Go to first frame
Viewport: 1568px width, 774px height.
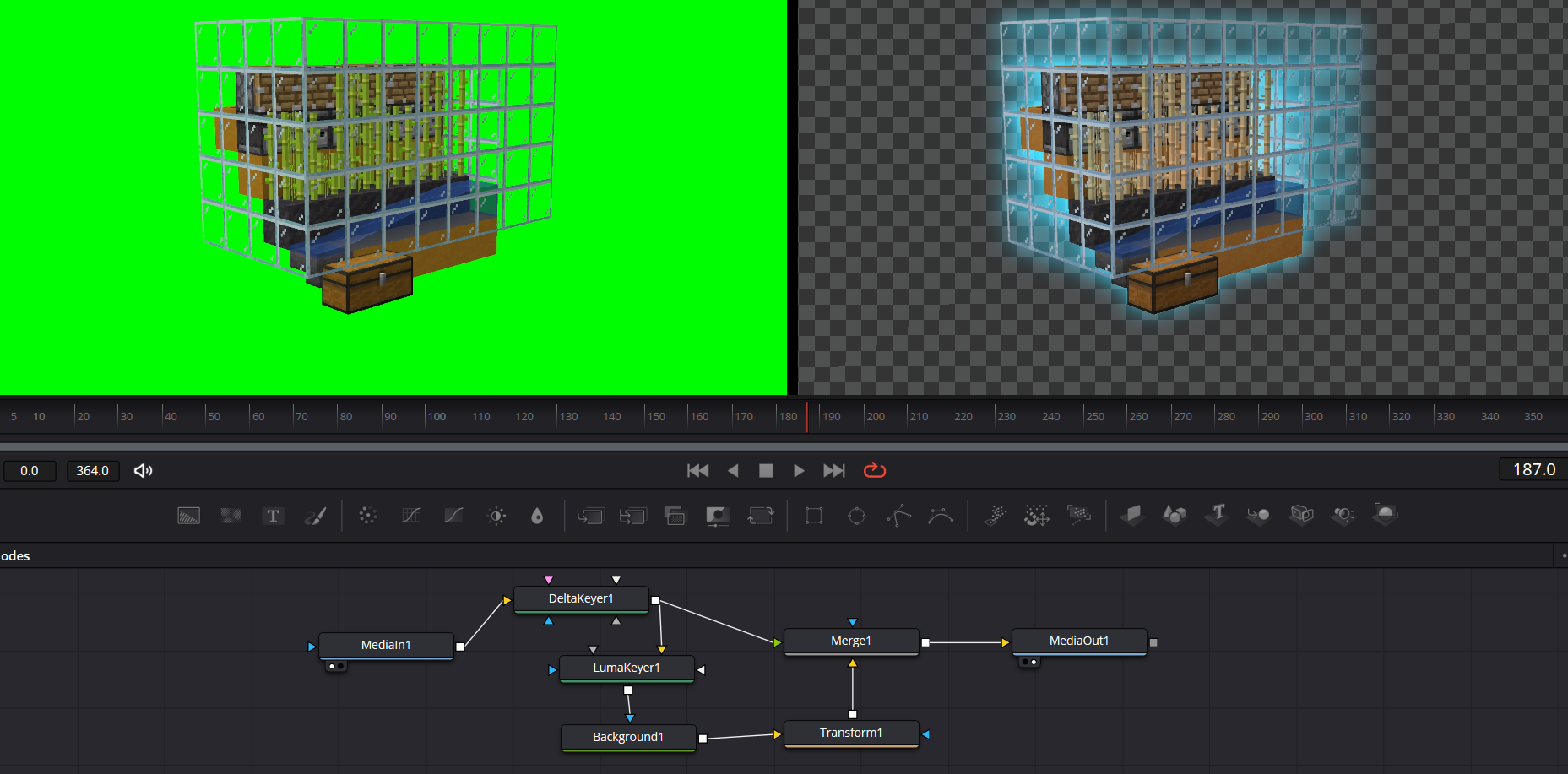pos(698,470)
